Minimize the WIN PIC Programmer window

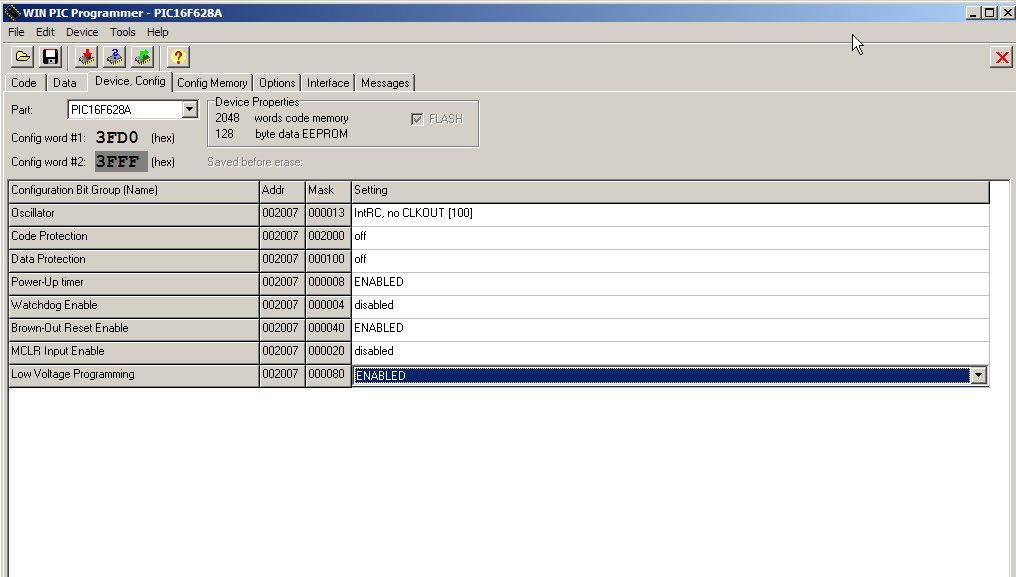(973, 12)
